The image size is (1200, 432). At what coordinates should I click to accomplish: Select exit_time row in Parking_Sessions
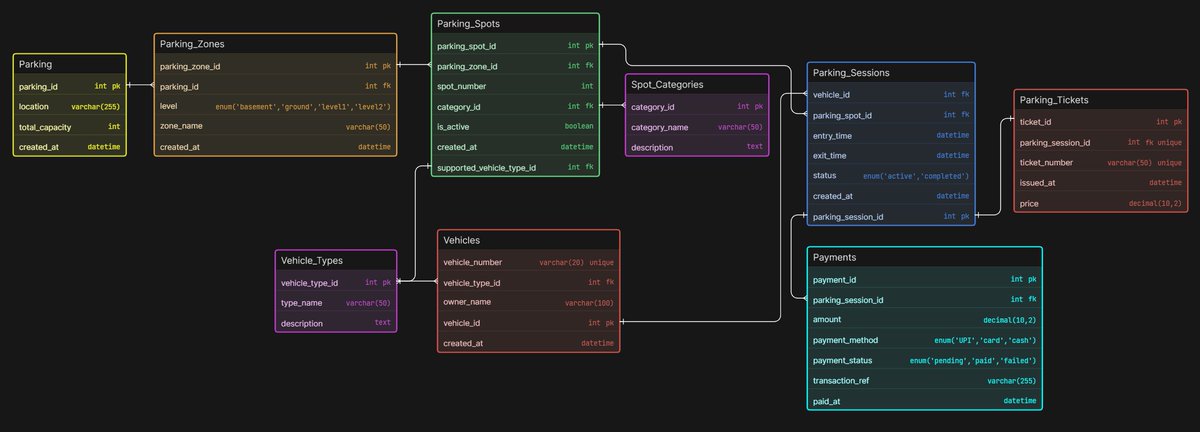[x=891, y=156]
